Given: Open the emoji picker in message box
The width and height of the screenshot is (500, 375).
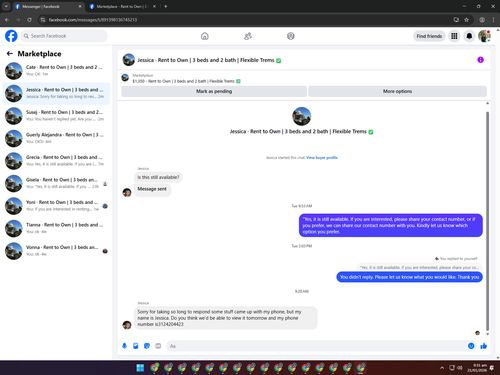Looking at the screenshot, I should pos(471,346).
